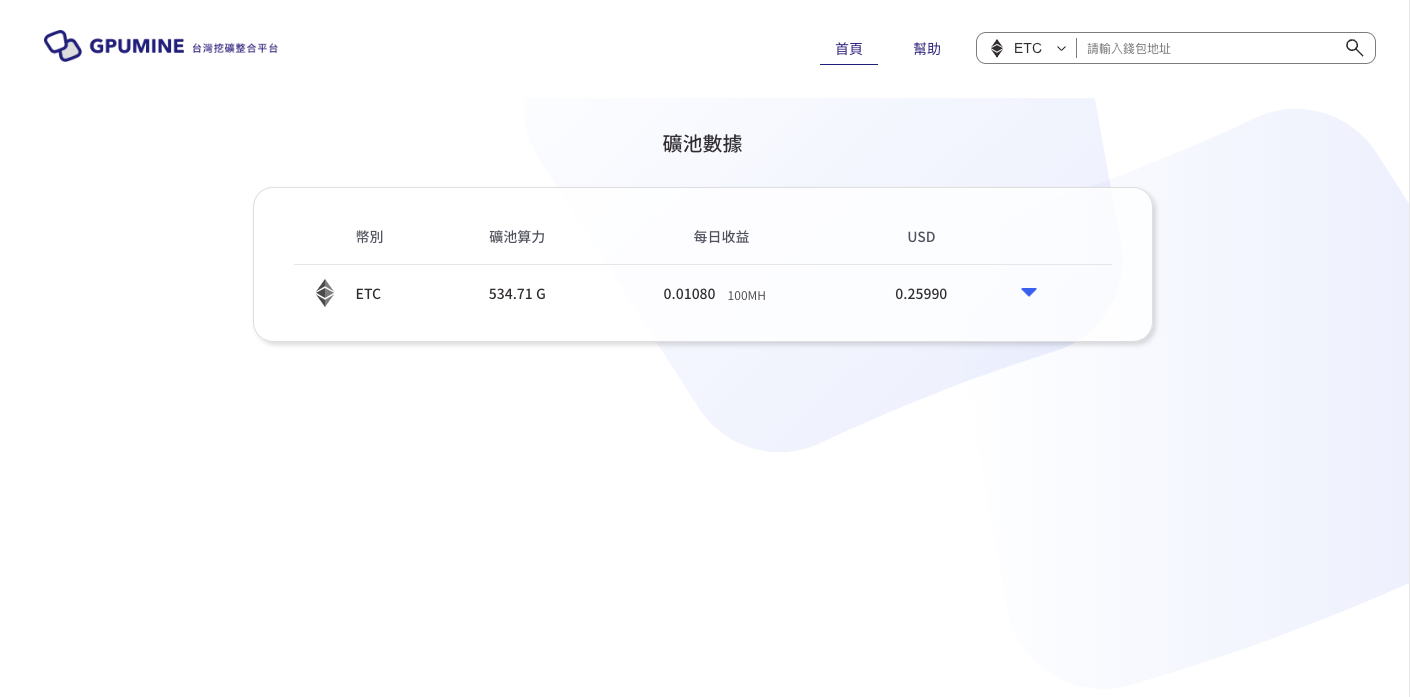The height and width of the screenshot is (697, 1410).
Task: Click the GPUMINE wordmark text
Action: (138, 46)
